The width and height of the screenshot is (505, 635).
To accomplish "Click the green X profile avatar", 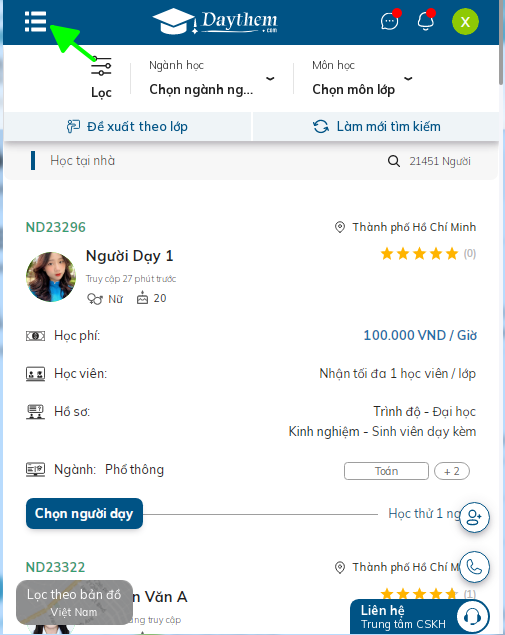I will (465, 21).
